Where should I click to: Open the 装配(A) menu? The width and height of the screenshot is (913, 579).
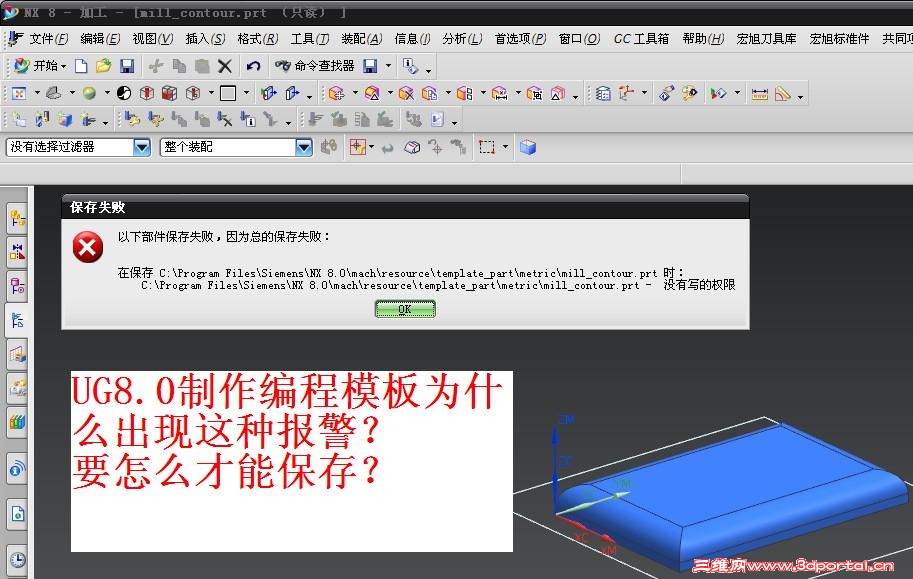(362, 39)
